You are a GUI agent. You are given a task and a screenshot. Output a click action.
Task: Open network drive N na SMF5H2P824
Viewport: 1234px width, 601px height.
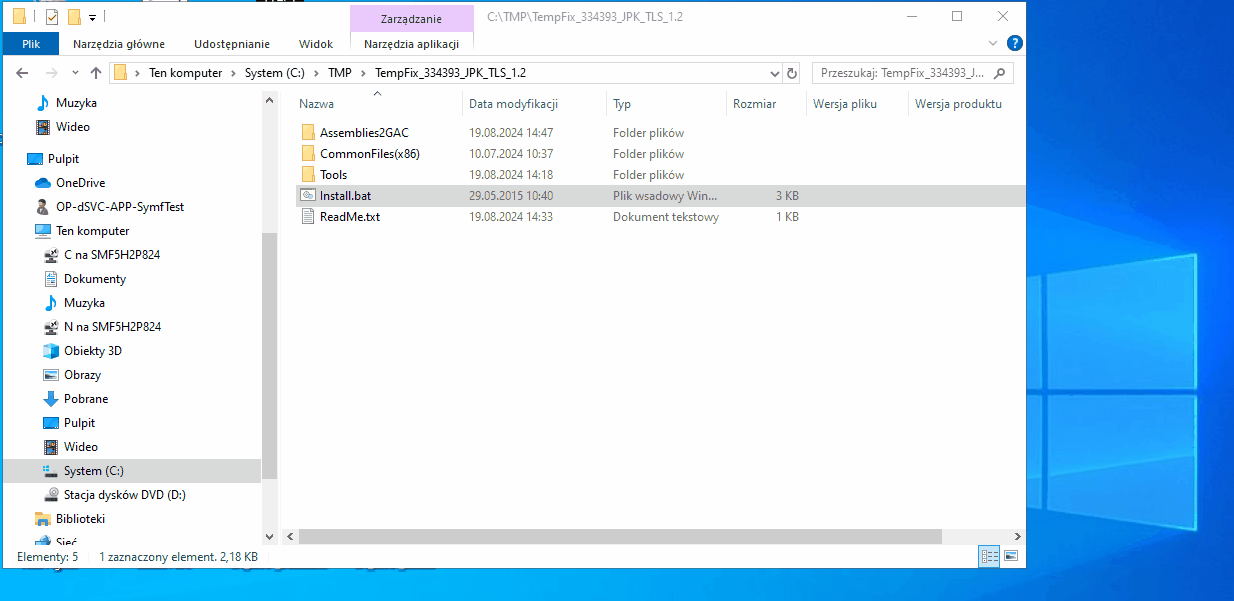(x=112, y=327)
